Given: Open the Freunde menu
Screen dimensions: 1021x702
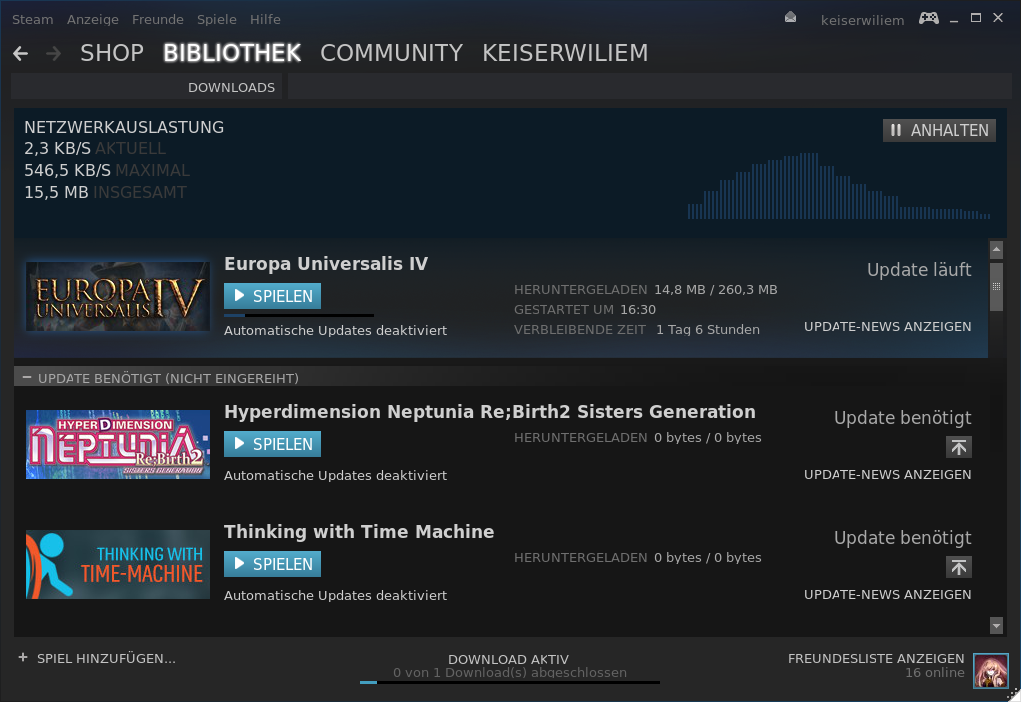Looking at the screenshot, I should click(x=158, y=20).
